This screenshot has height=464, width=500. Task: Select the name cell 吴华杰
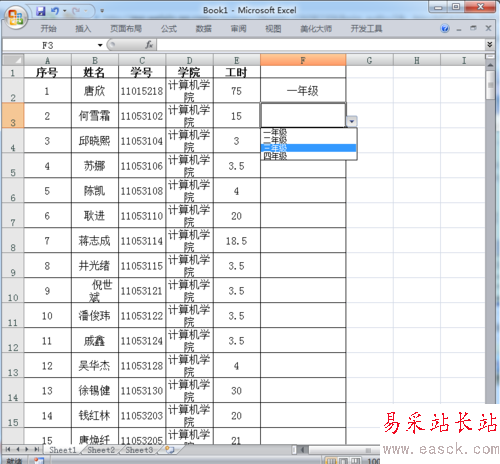tap(95, 365)
